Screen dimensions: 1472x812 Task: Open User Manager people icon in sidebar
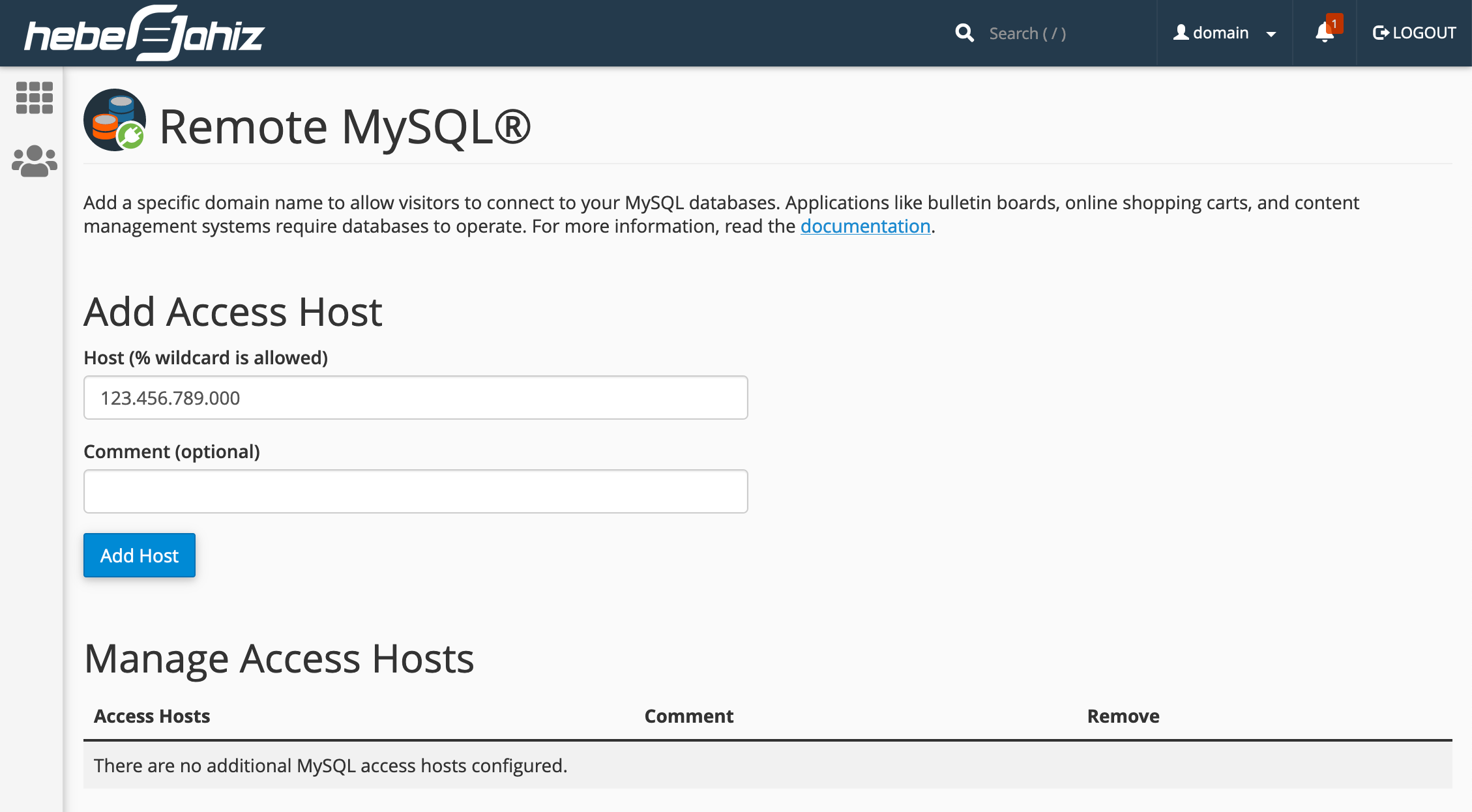[34, 161]
